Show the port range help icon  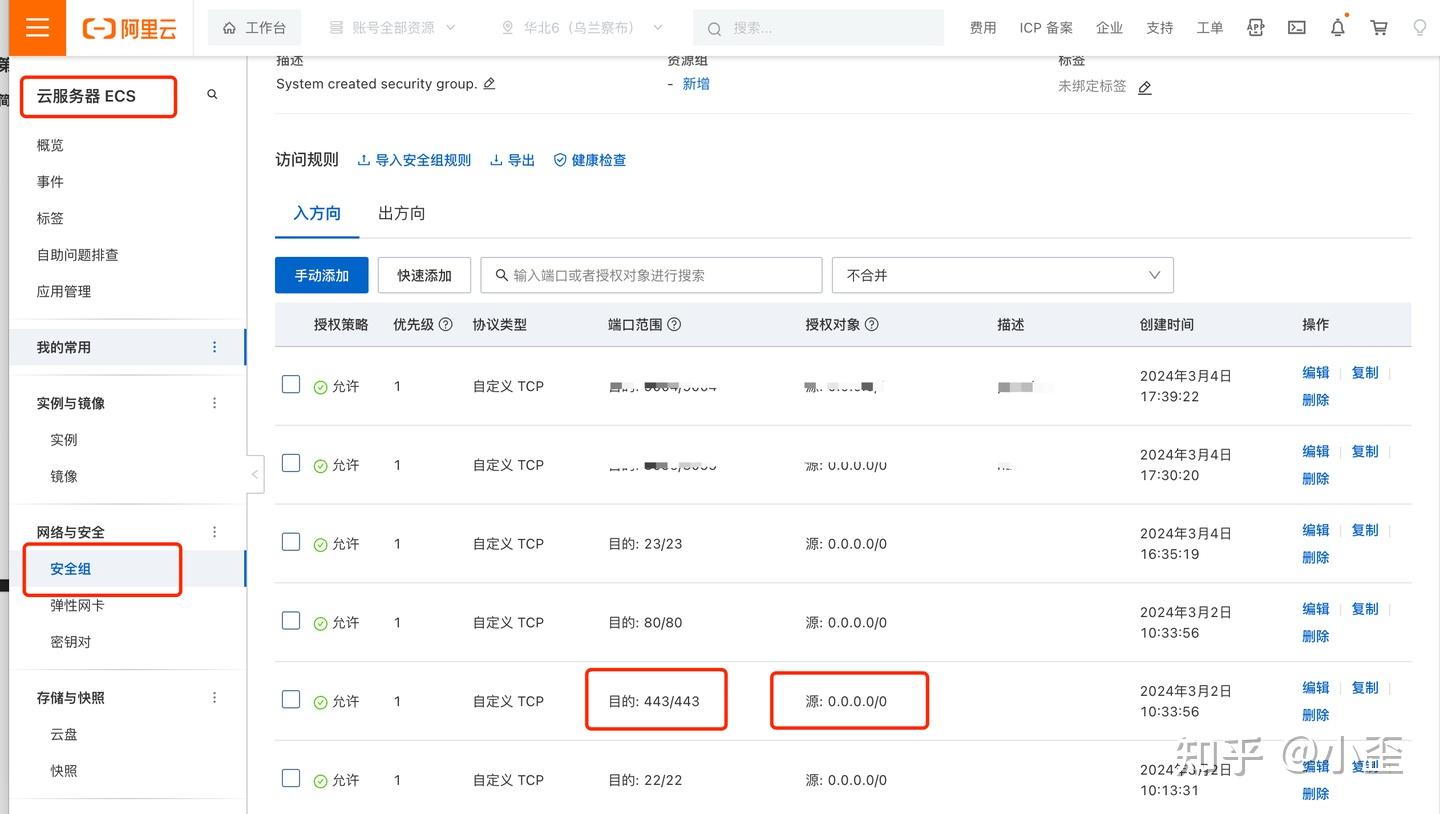click(x=674, y=325)
